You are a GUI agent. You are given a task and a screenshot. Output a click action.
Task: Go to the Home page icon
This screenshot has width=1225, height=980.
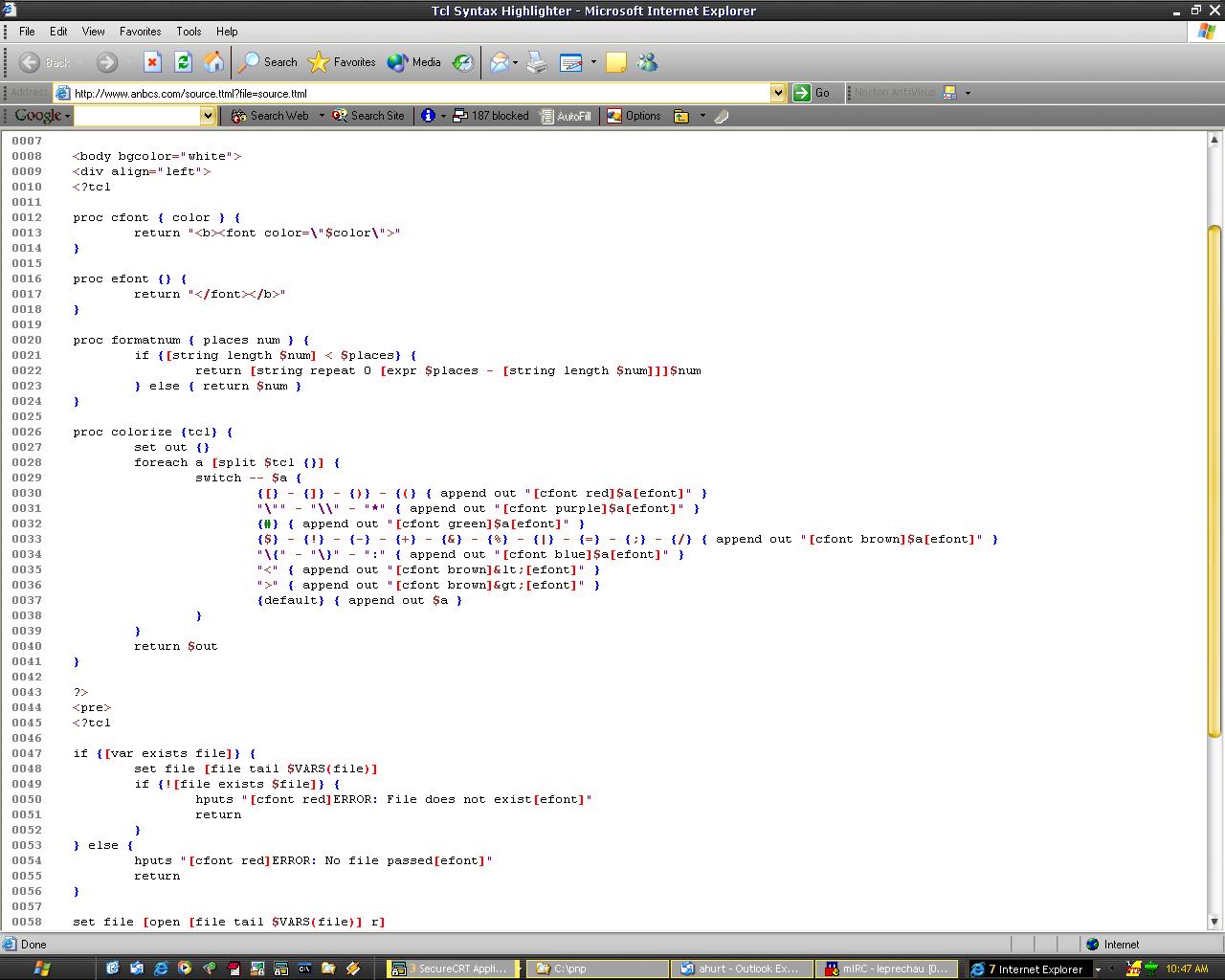tap(213, 62)
